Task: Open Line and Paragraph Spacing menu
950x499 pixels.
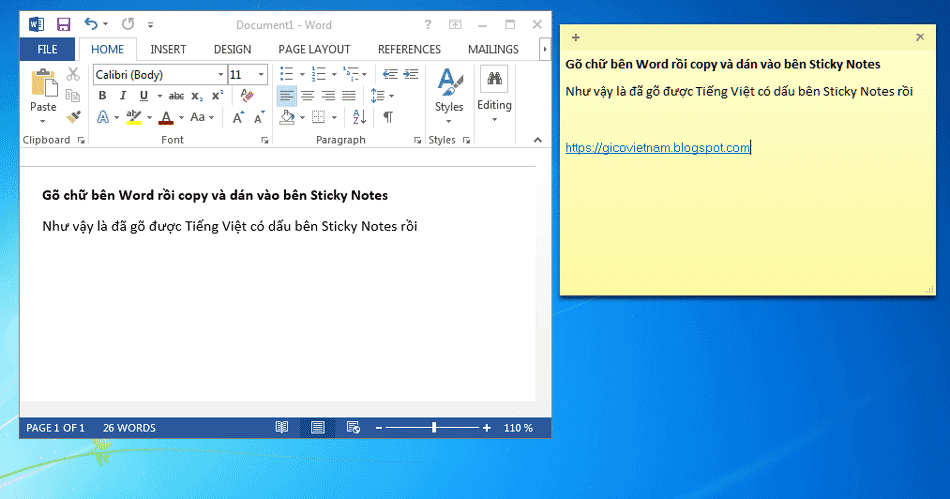Action: point(377,96)
